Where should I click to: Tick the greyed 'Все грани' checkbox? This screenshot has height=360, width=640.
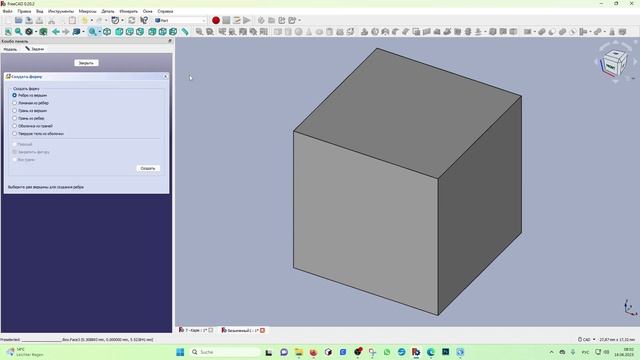coord(15,160)
